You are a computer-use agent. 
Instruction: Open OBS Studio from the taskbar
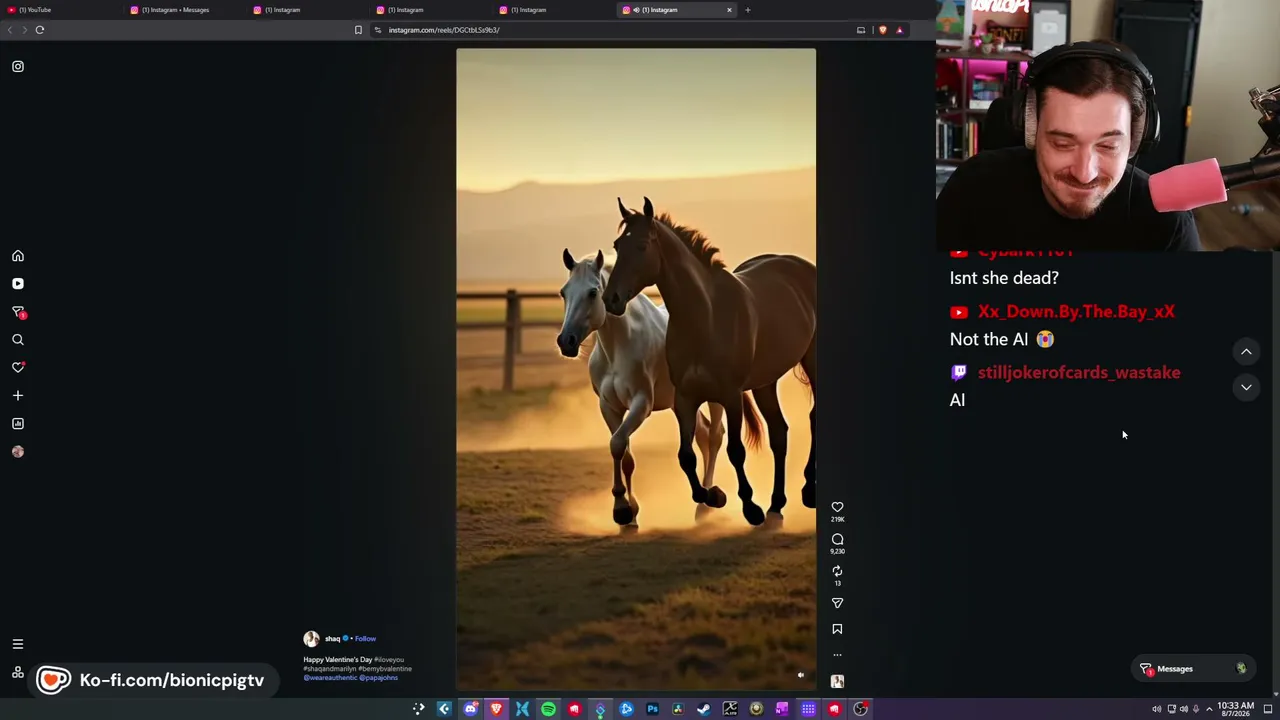860,709
